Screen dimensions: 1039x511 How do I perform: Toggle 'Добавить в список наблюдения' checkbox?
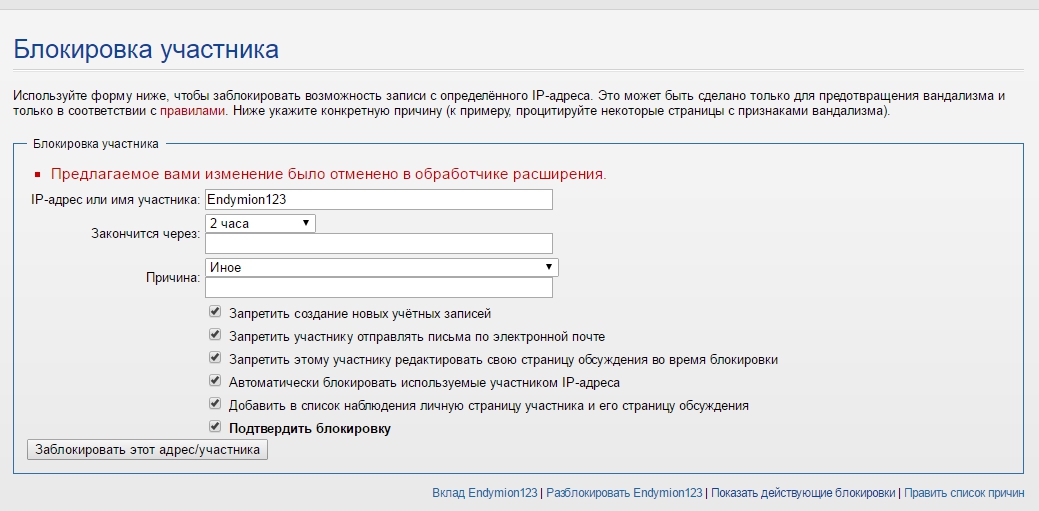point(215,404)
